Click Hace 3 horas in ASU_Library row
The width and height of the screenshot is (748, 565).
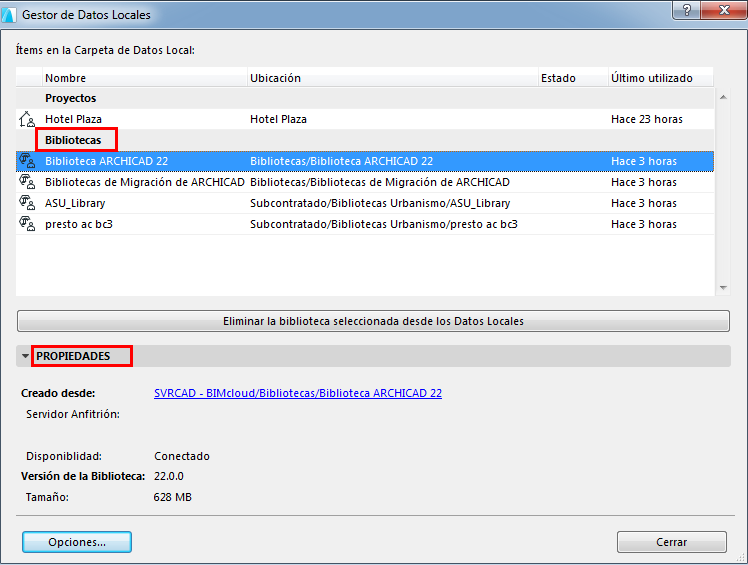[644, 203]
